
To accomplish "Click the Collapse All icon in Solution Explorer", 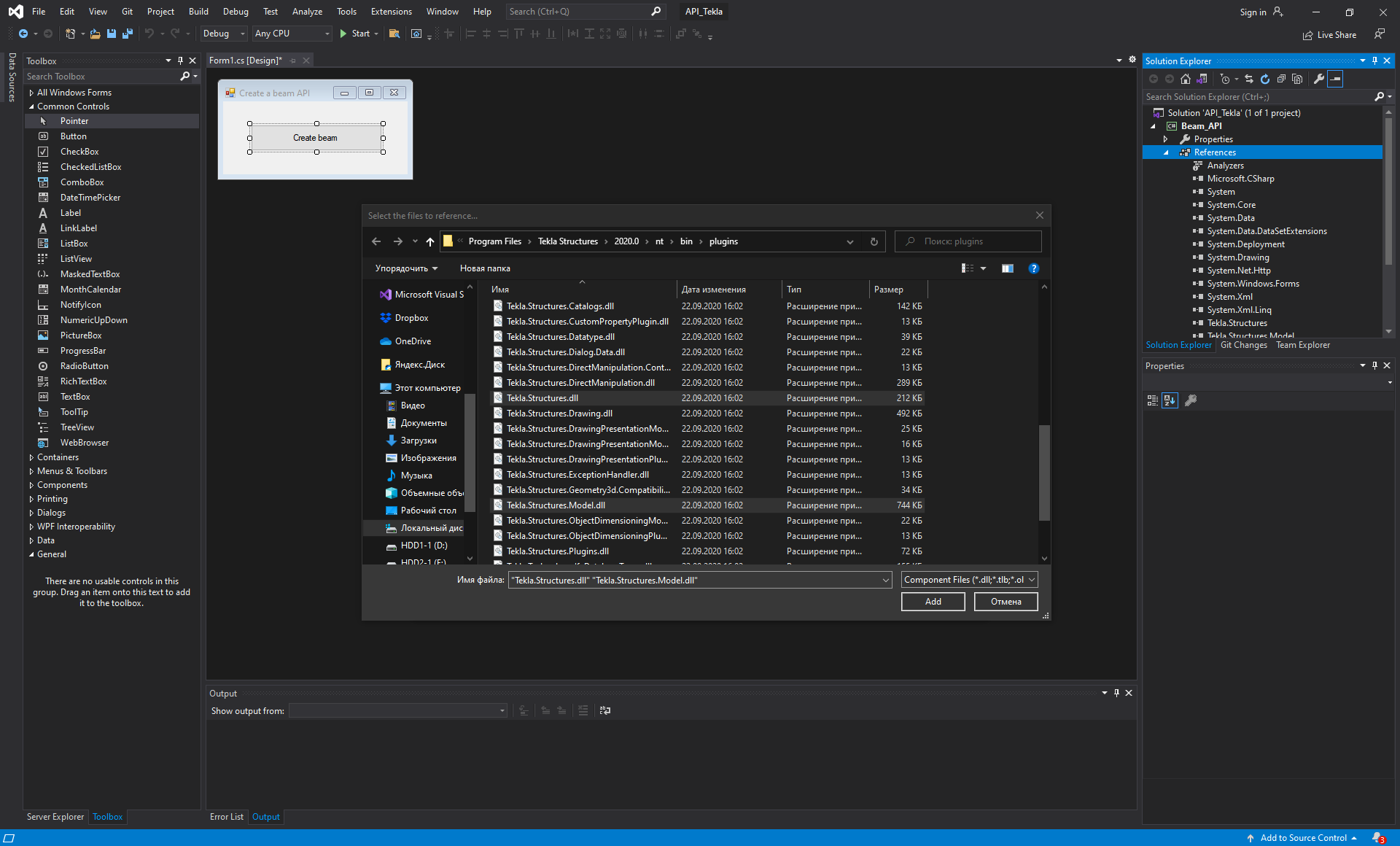I will coord(1281,79).
